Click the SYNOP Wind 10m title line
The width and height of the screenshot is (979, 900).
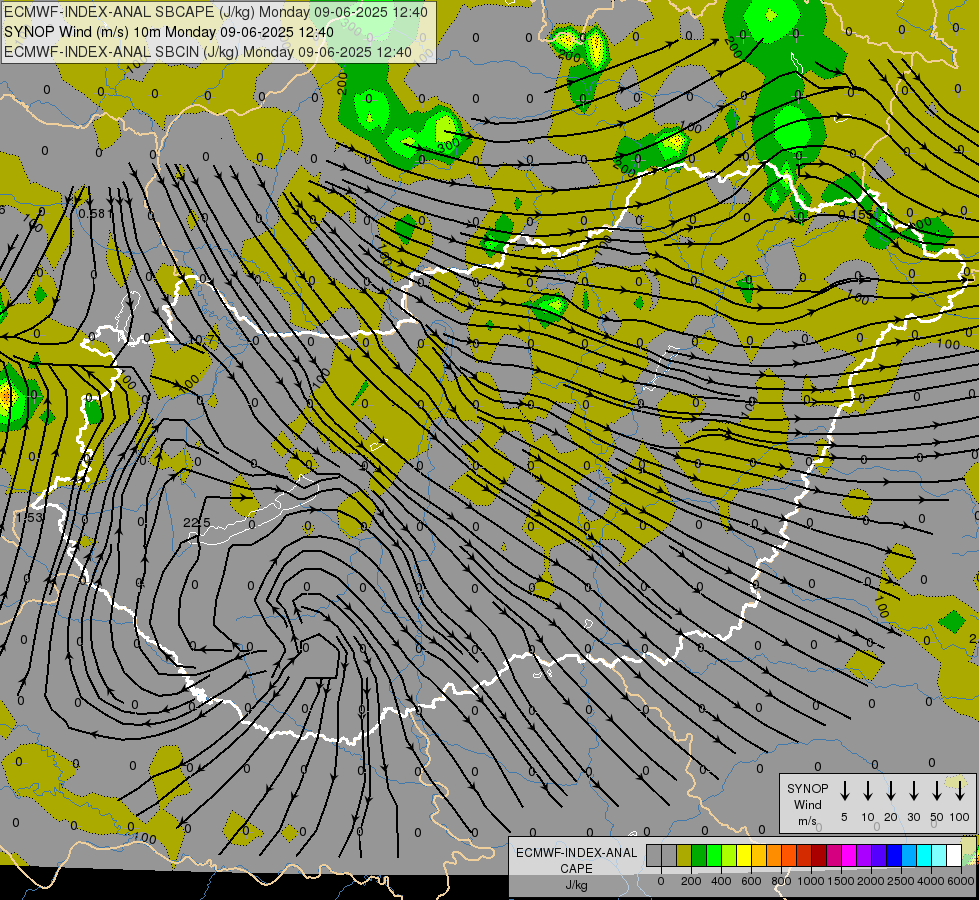169,32
